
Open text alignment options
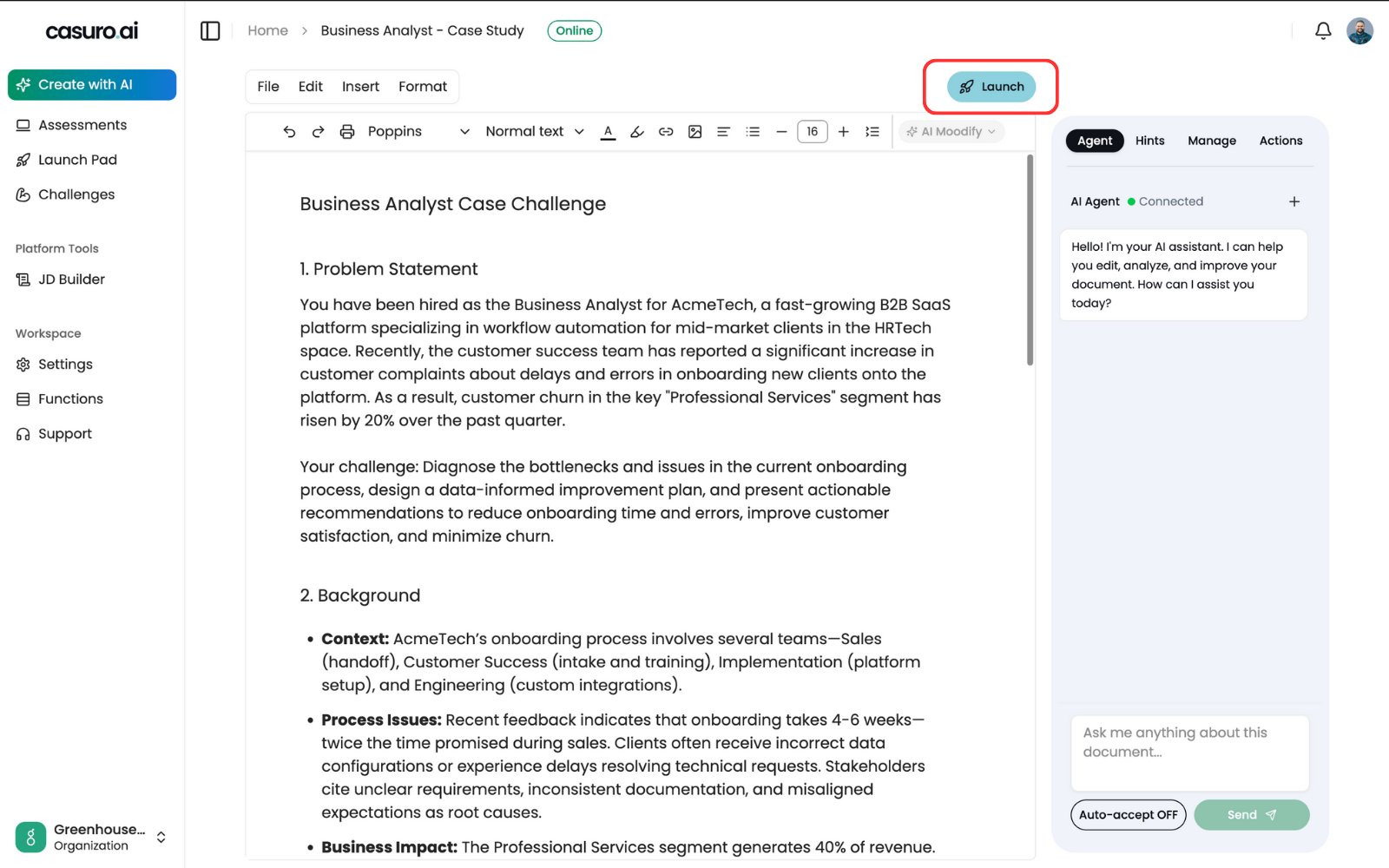tap(723, 132)
